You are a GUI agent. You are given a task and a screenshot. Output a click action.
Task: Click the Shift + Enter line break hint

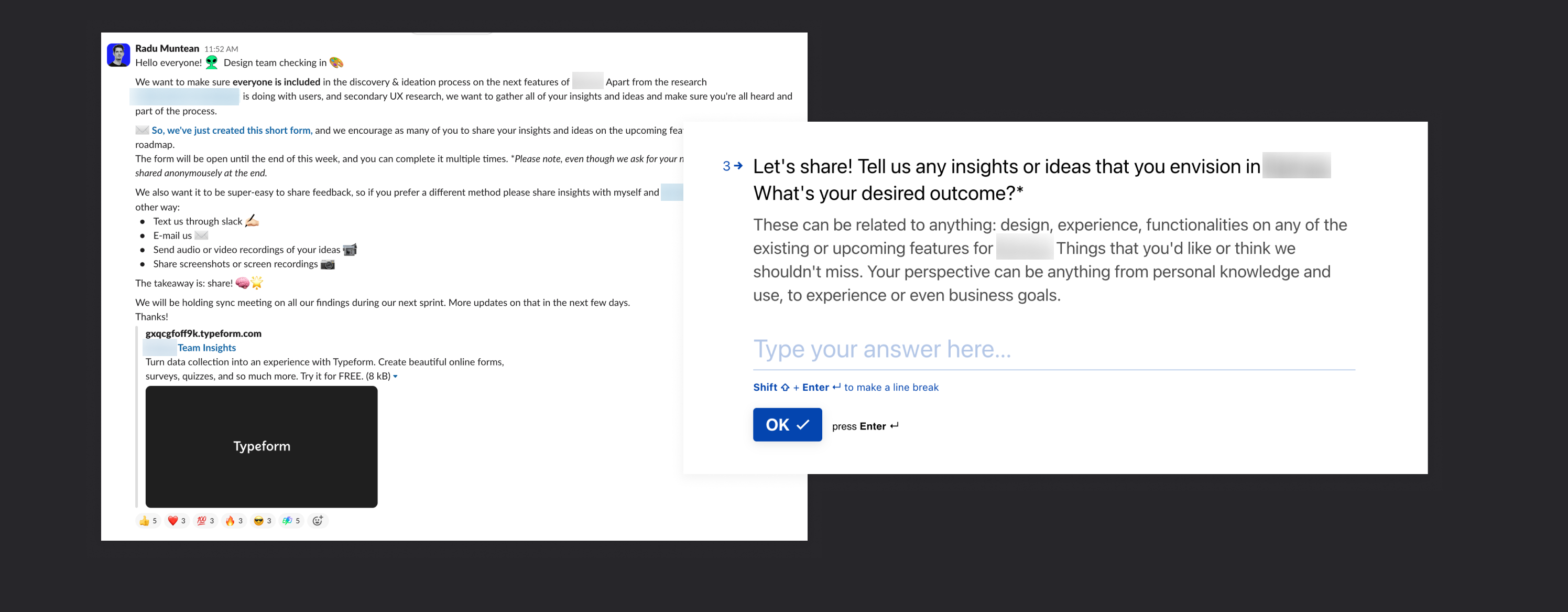point(845,388)
